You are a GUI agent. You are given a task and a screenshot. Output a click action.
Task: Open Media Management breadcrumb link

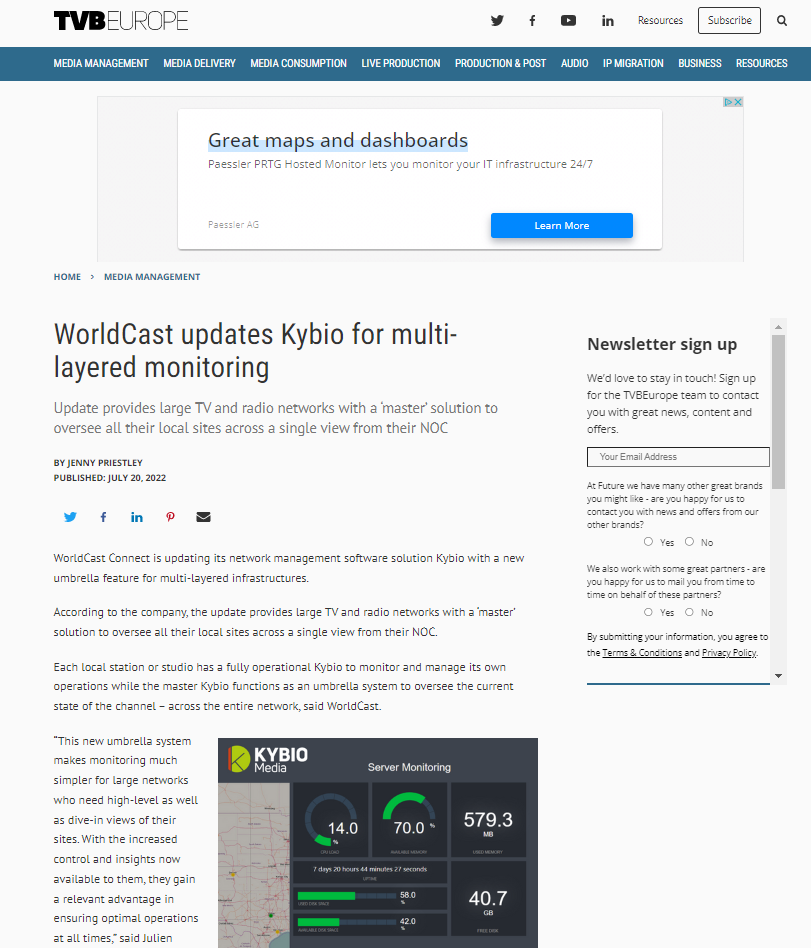pyautogui.click(x=152, y=277)
